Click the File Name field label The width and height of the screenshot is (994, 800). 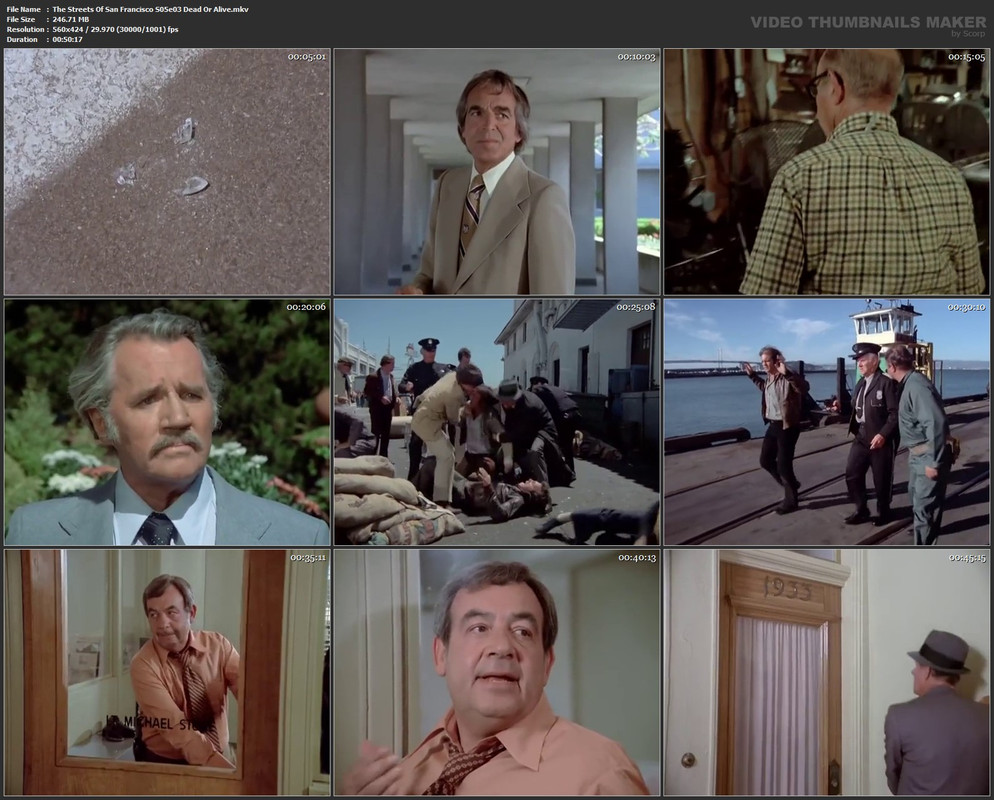click(x=23, y=9)
